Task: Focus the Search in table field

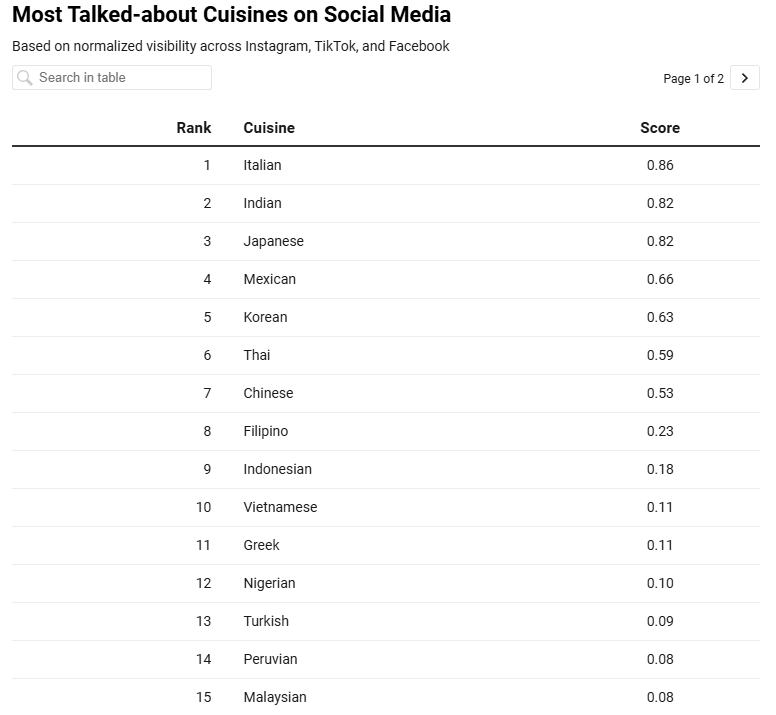Action: pos(112,78)
